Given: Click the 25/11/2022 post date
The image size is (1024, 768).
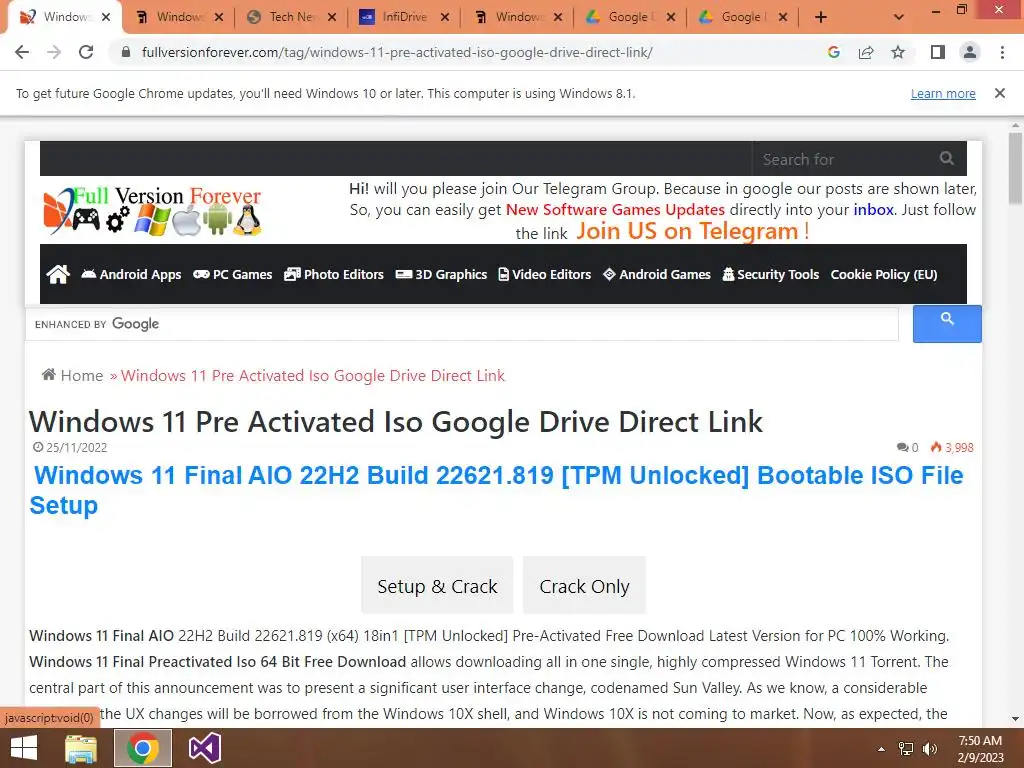Looking at the screenshot, I should pos(71,447).
